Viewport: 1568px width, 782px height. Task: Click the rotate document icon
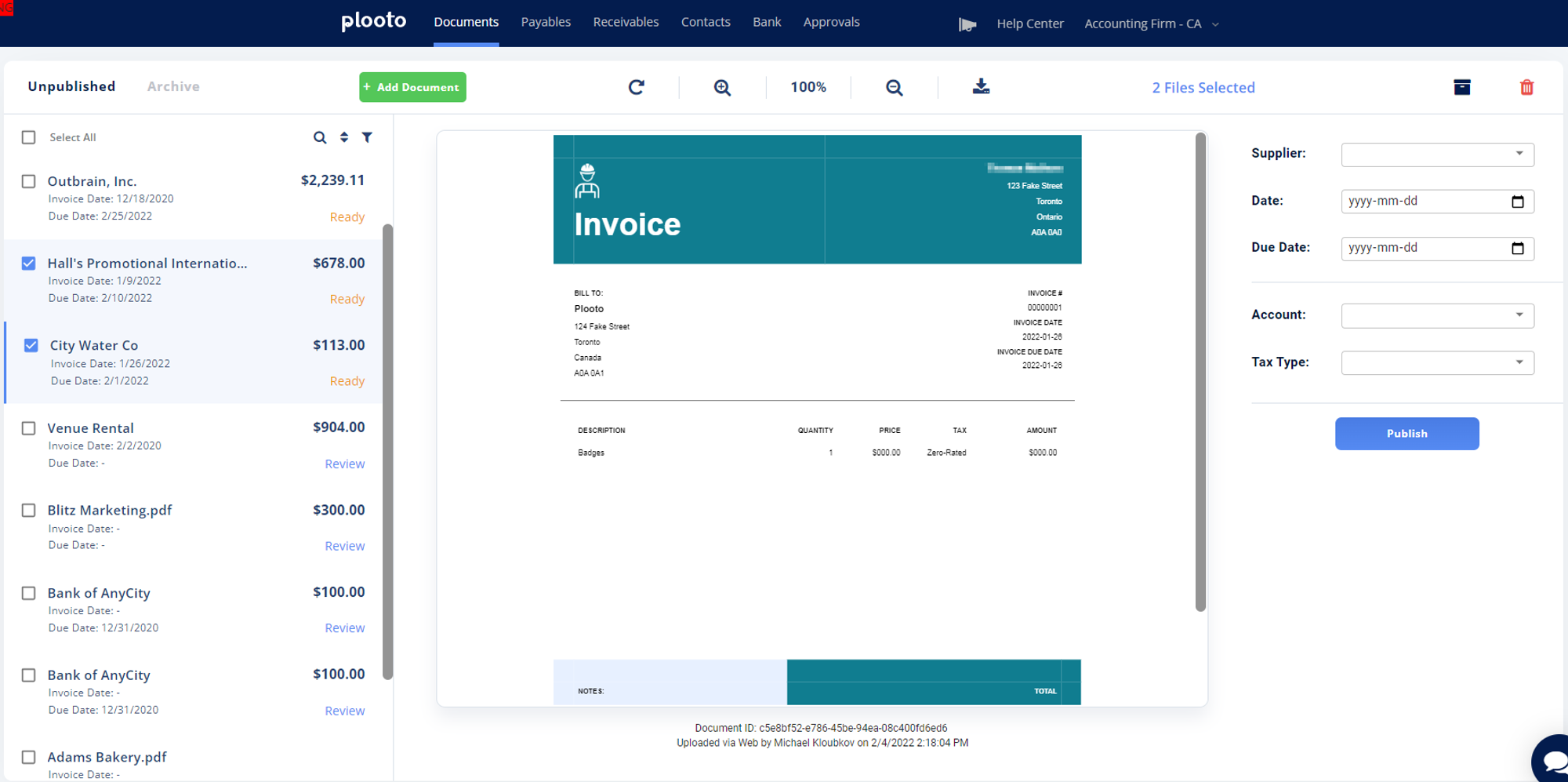pyautogui.click(x=636, y=87)
